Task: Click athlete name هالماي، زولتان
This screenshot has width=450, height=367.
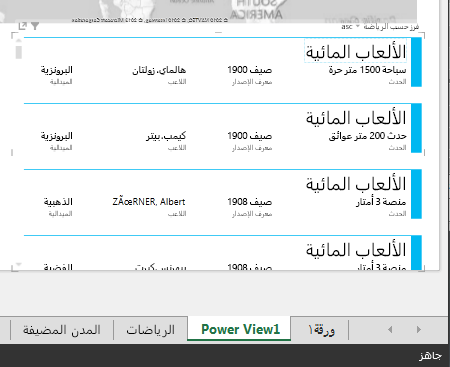Action: point(159,70)
